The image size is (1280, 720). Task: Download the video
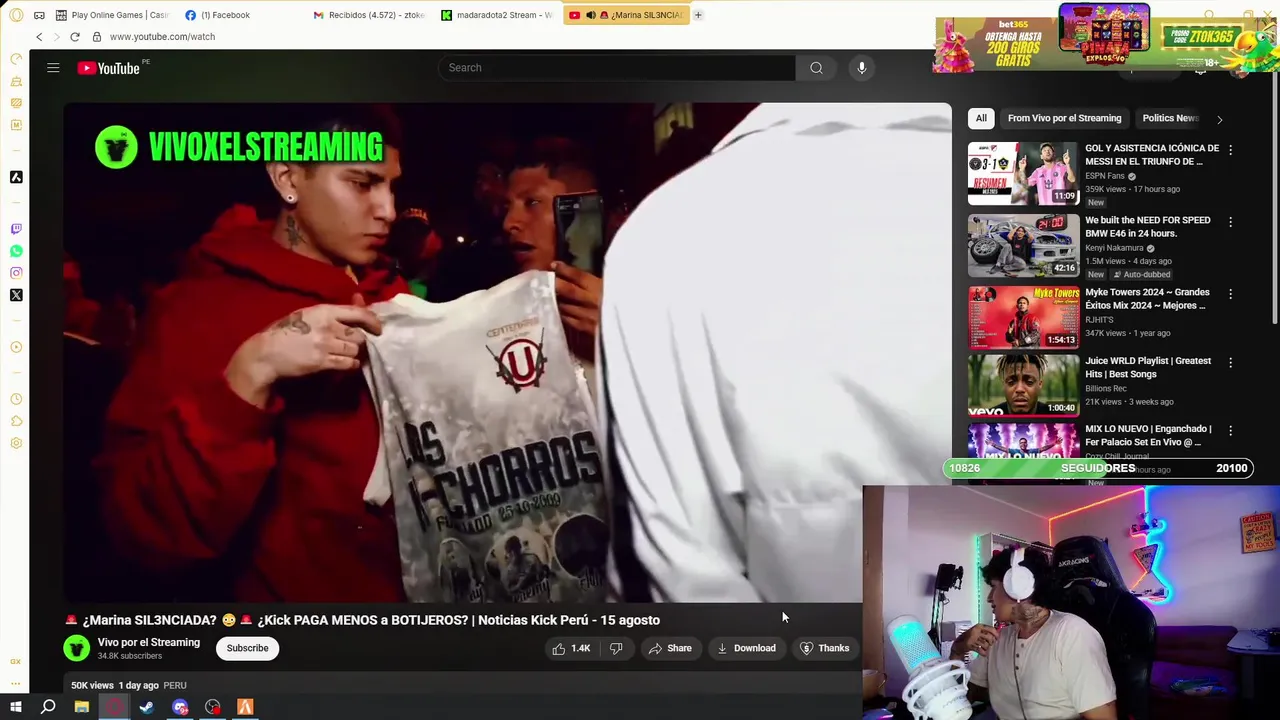point(746,648)
